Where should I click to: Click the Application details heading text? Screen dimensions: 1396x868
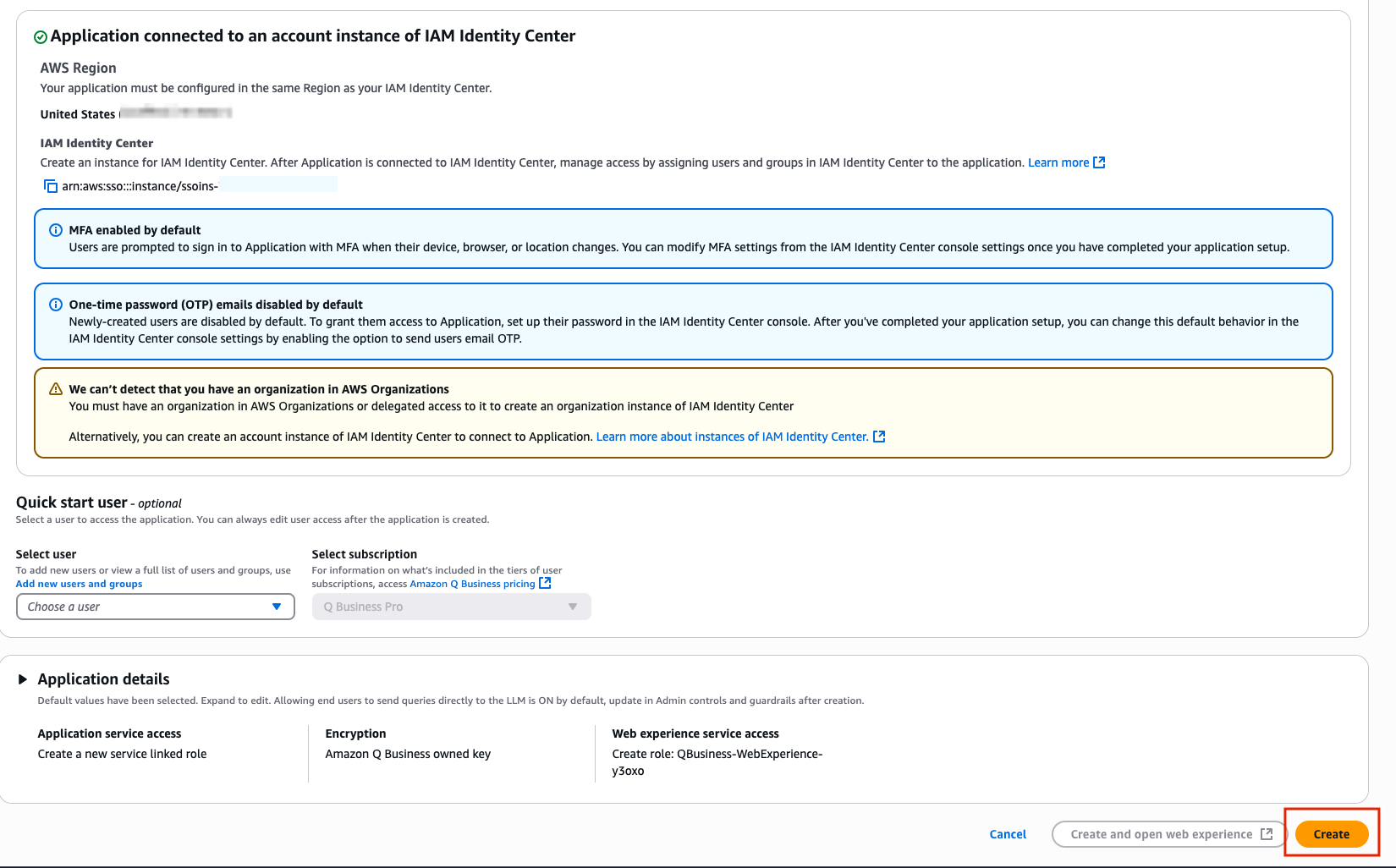pos(103,679)
